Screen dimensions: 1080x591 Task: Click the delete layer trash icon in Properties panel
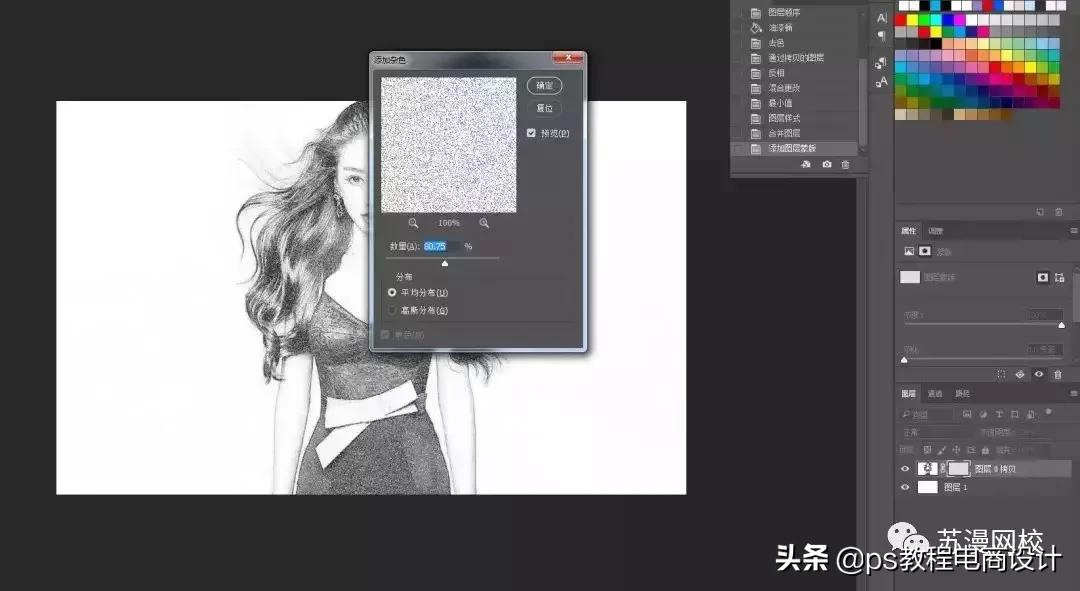click(x=1057, y=374)
